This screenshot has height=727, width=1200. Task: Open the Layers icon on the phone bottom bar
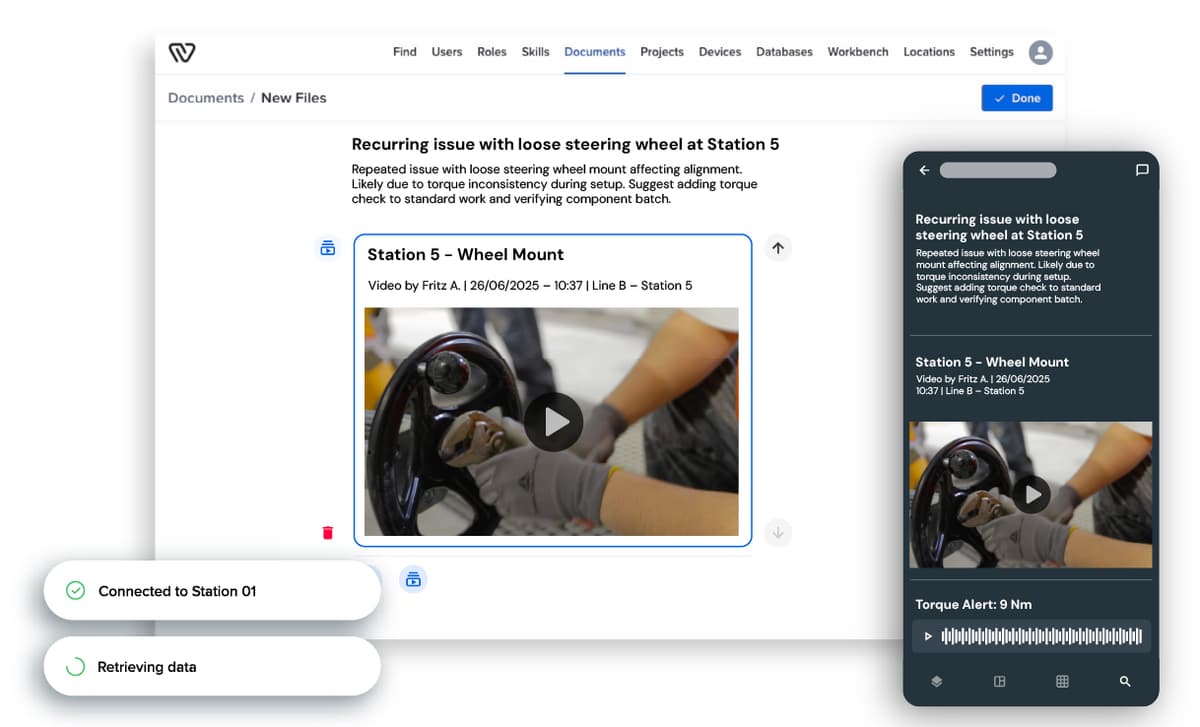pos(936,681)
